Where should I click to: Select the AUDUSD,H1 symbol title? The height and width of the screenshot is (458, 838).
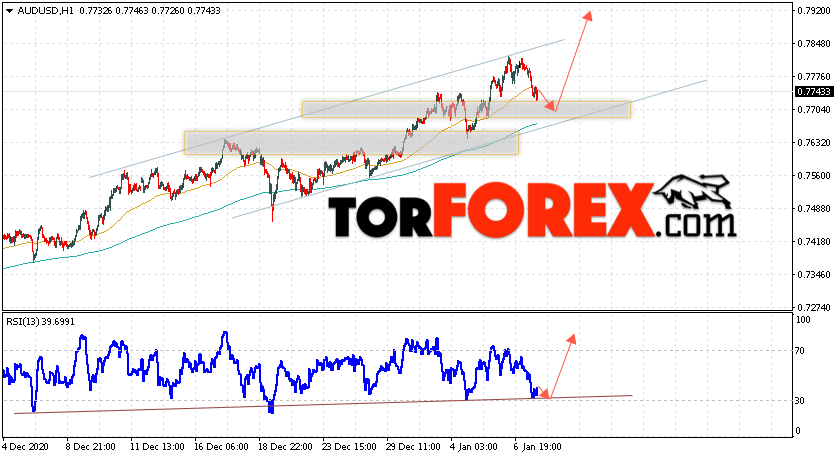(x=45, y=11)
